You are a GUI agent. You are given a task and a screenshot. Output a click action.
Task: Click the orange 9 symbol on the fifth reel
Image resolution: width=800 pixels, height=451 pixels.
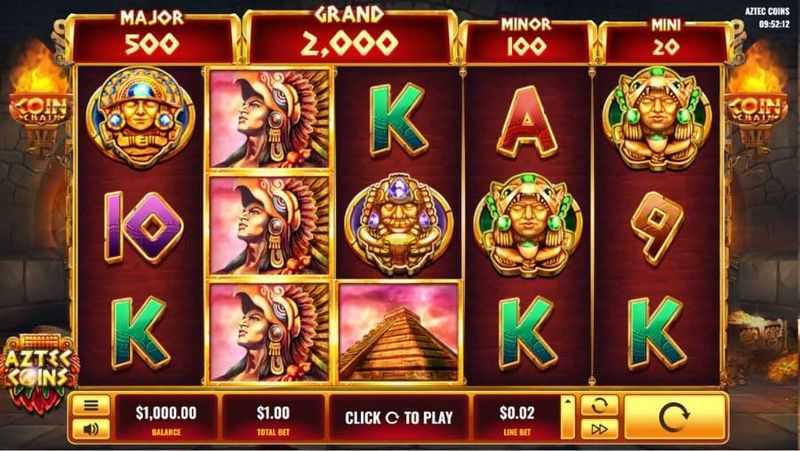point(656,227)
